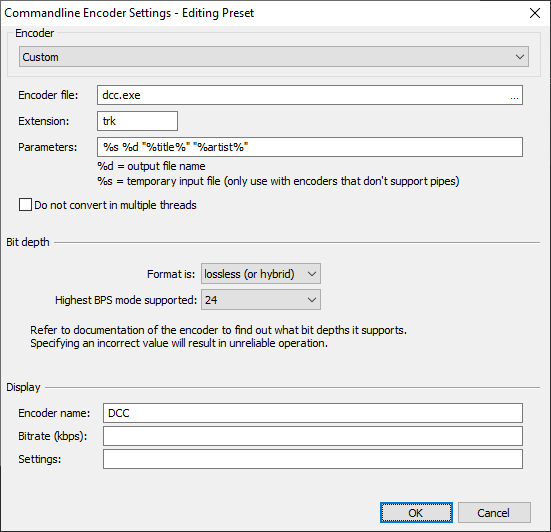Click the 'Encoder file:' label
Viewport: 551px width, 532px height.
(x=48, y=95)
